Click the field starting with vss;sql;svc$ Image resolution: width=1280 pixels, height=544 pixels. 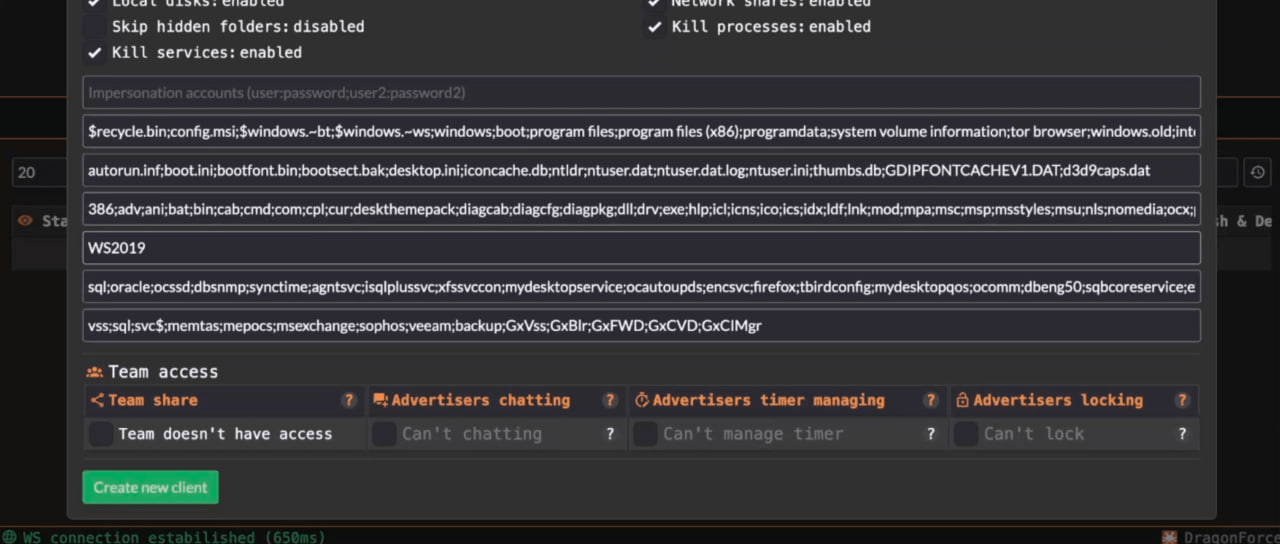(x=641, y=325)
